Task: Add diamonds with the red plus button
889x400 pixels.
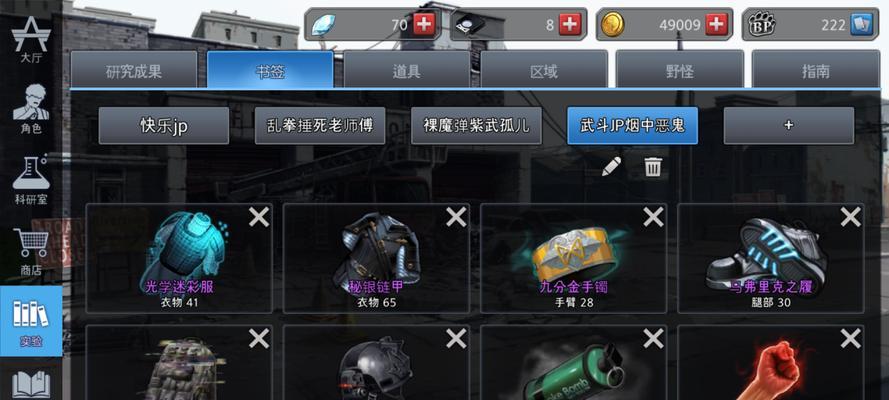Action: [422, 24]
